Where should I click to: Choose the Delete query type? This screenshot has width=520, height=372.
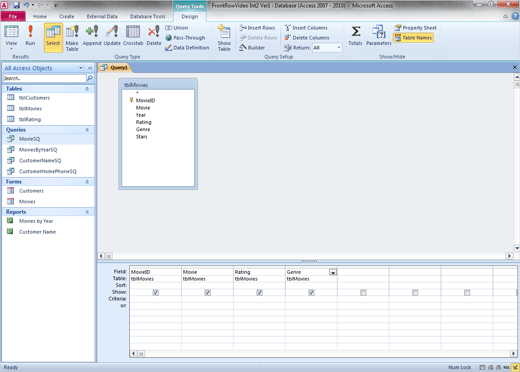pos(154,35)
